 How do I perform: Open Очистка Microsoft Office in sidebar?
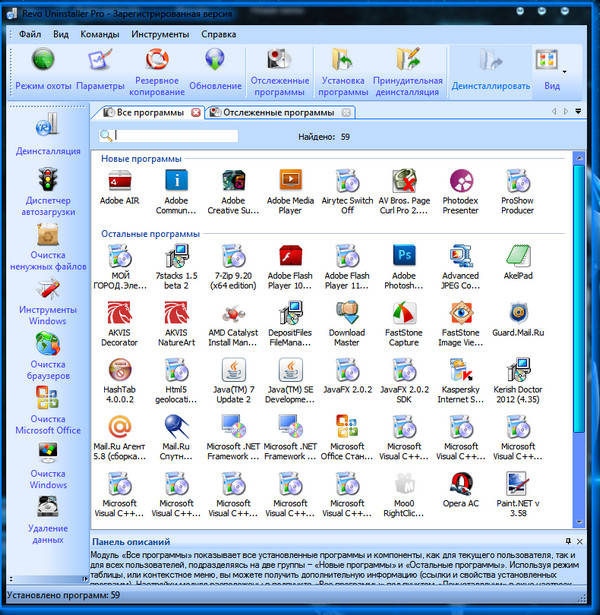click(x=48, y=411)
